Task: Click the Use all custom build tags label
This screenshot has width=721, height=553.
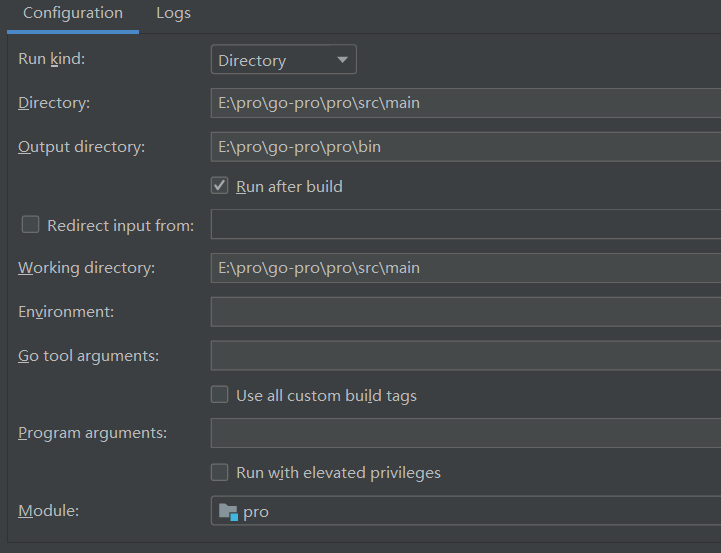Action: [326, 396]
